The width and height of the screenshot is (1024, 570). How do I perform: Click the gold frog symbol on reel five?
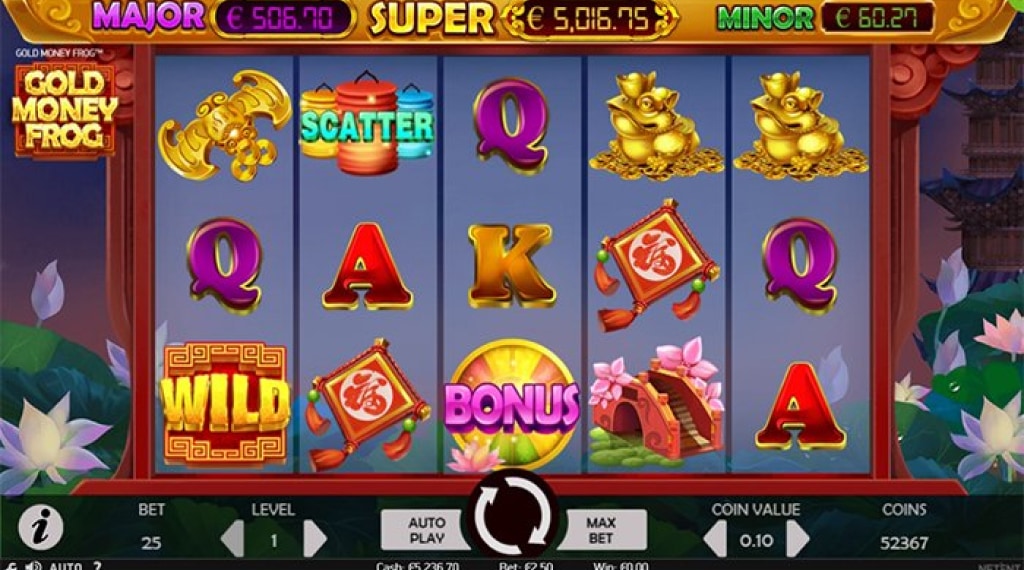[799, 125]
